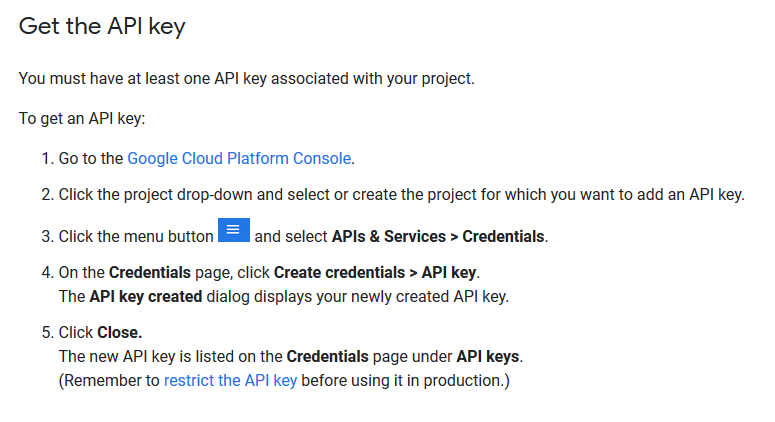Viewport: 775px width, 422px height.
Task: Click bold "Credentials" in the step 4 line
Action: pos(151,272)
